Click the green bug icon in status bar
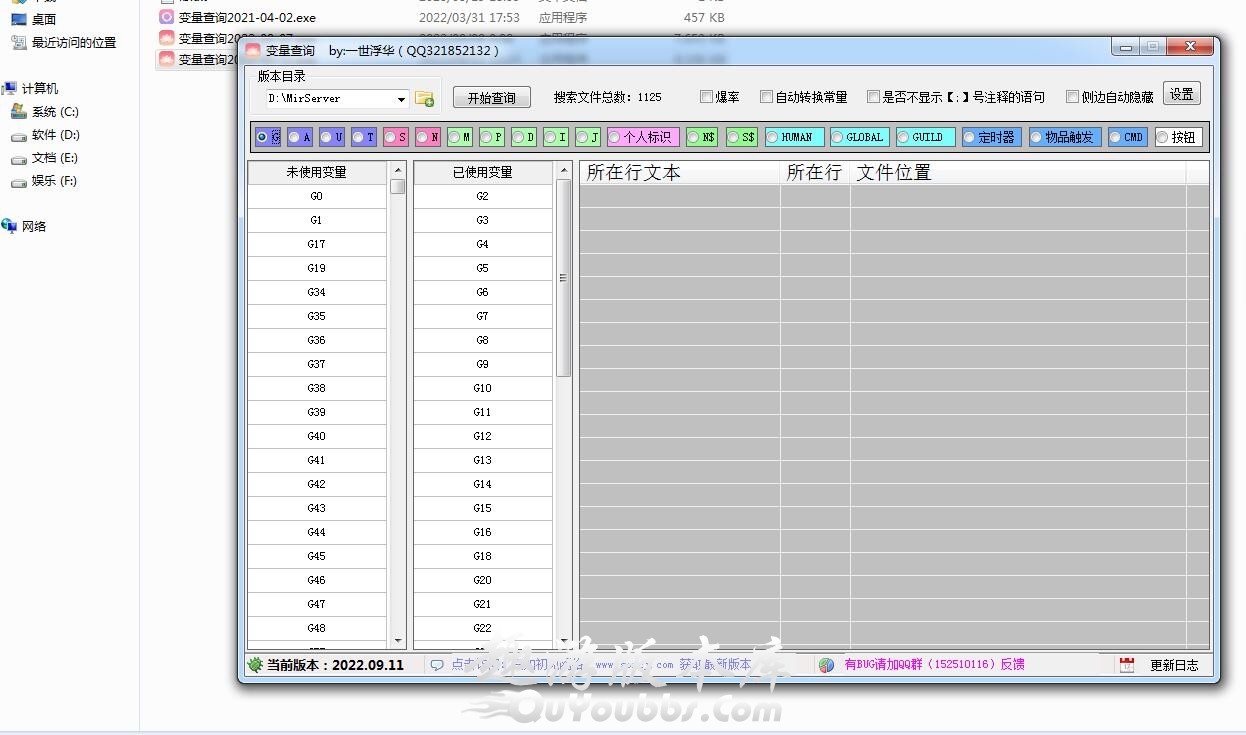 [255, 665]
